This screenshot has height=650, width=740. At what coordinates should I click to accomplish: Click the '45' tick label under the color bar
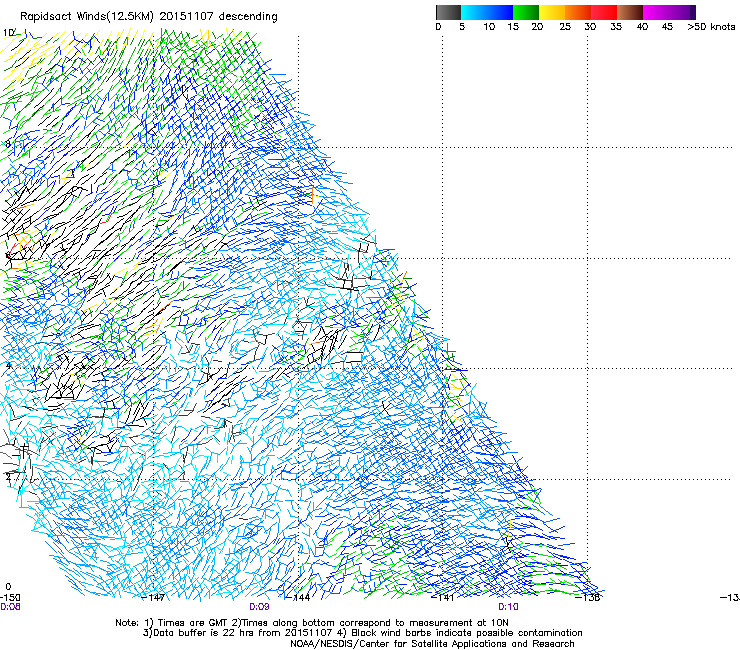(667, 27)
